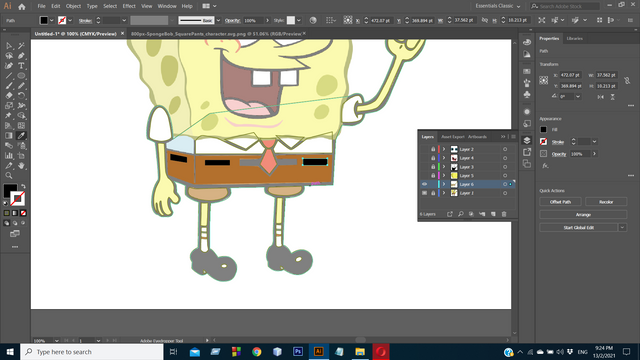The image size is (640, 360).
Task: Select the Line Segment tool
Action: [9, 76]
